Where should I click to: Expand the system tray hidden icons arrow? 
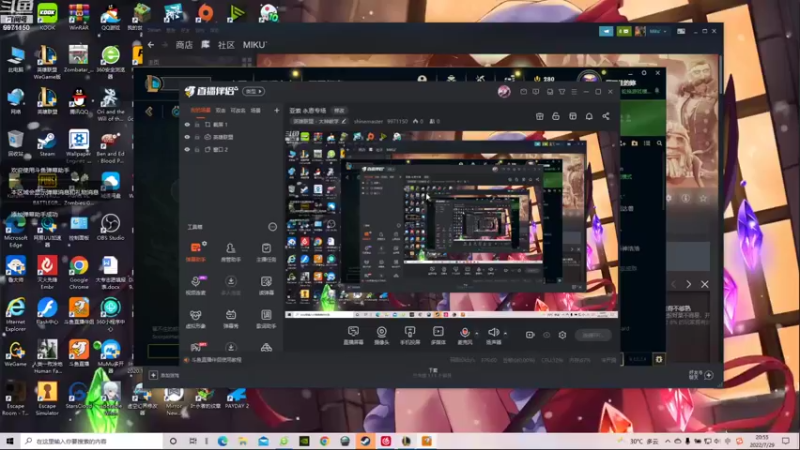point(667,441)
